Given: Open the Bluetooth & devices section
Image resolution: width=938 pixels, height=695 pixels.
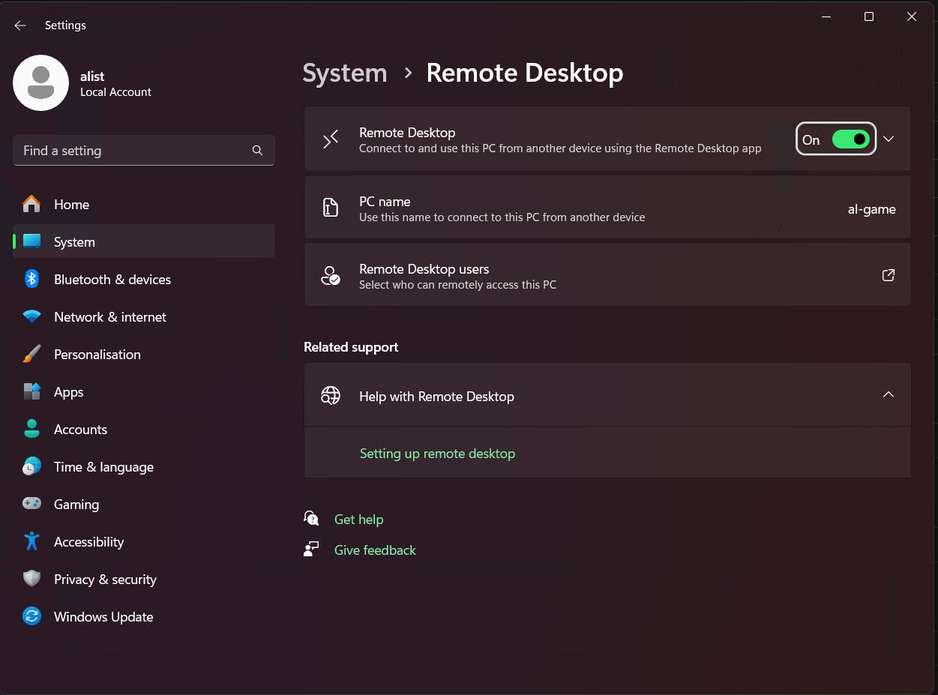Looking at the screenshot, I should 112,280.
